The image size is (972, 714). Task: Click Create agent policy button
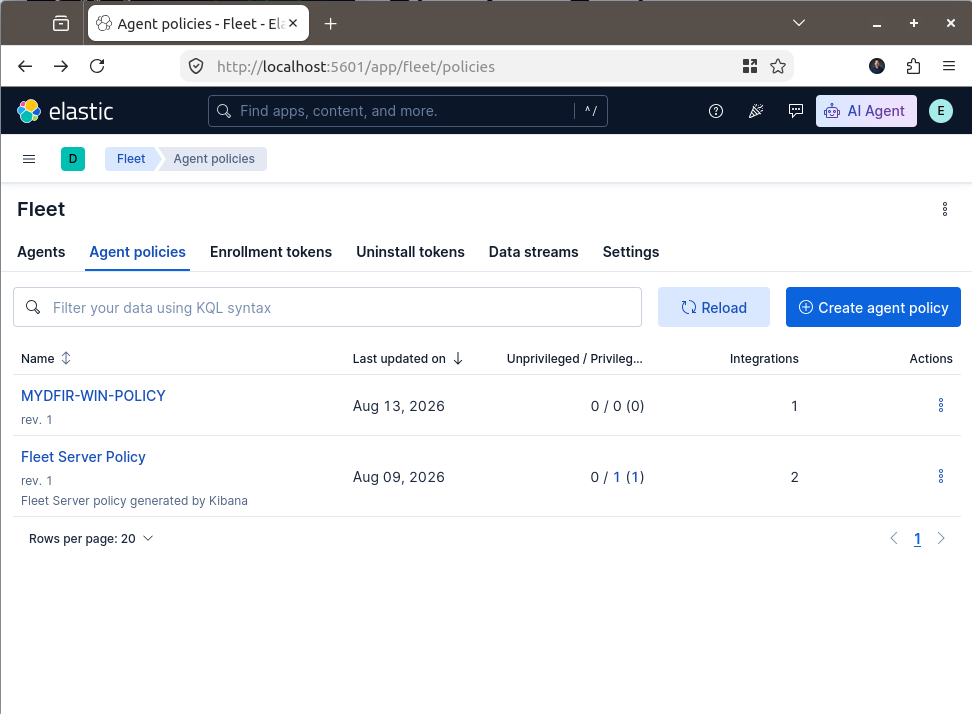[873, 307]
